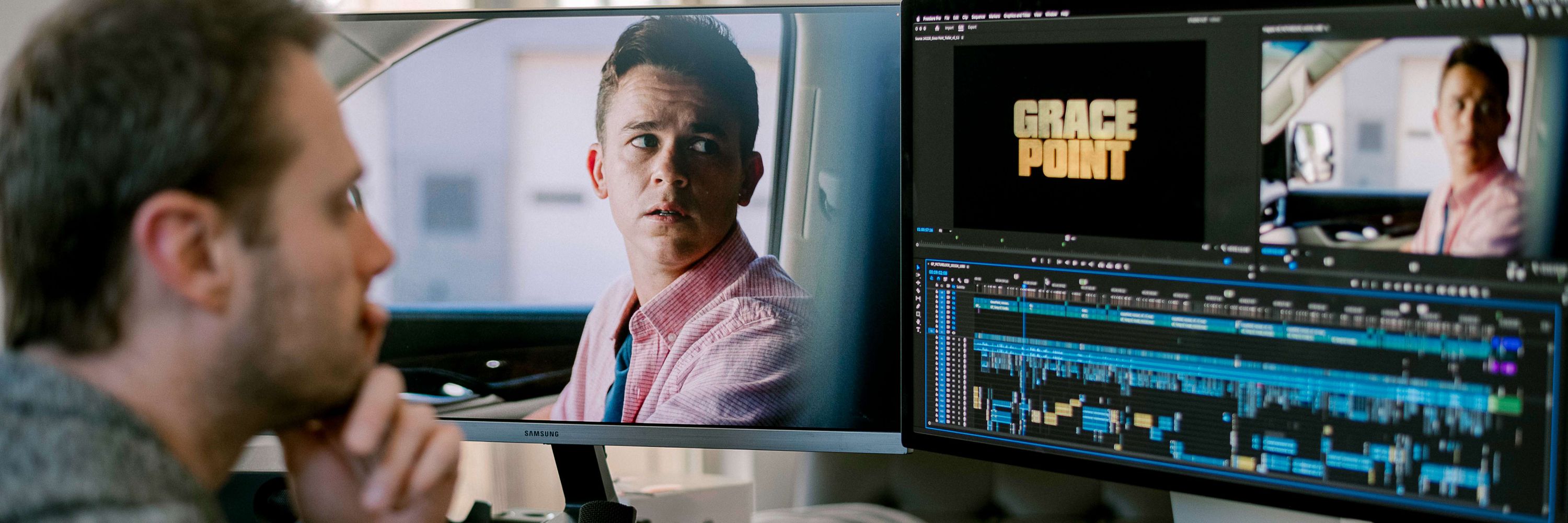
Task: Open the Markers menu
Action: point(995,16)
